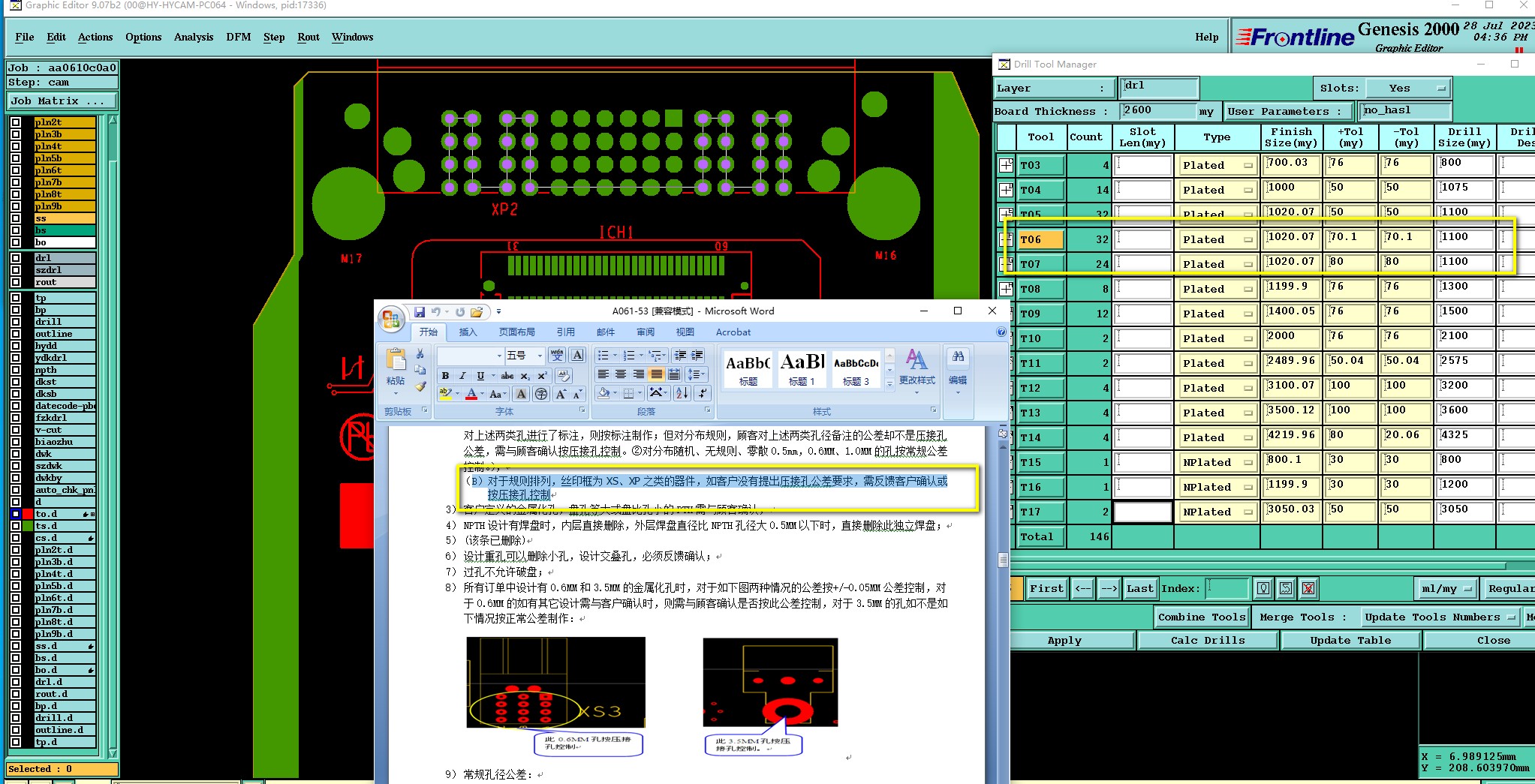Open Update Tools Numbers dropdown
The width and height of the screenshot is (1535, 784).
(x=1440, y=617)
